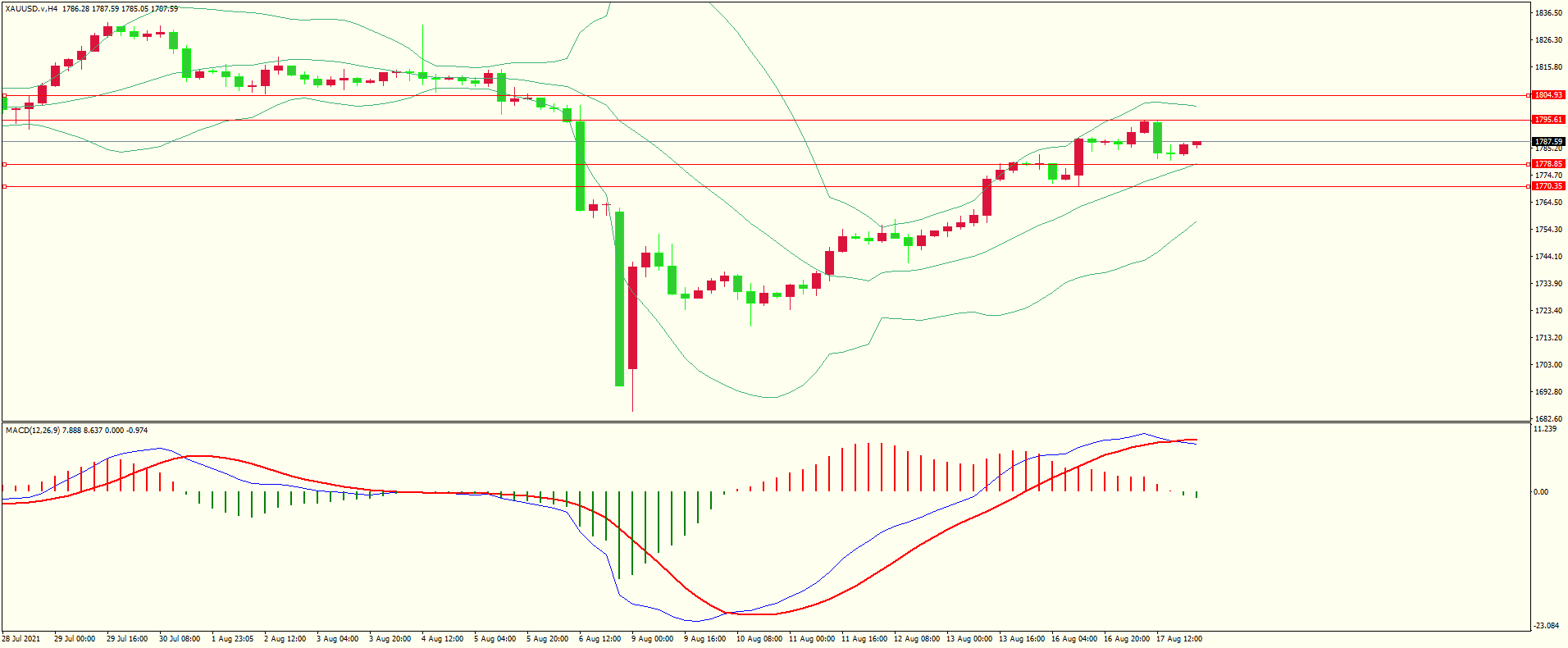The width and height of the screenshot is (1568, 648).
Task: Click the 13 Aug 00:00 time axis label
Action: [969, 639]
